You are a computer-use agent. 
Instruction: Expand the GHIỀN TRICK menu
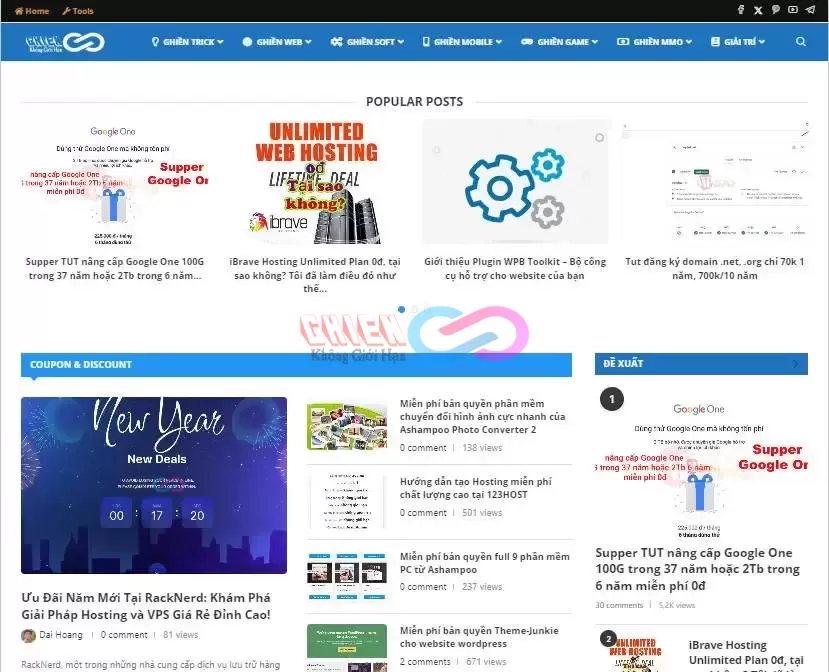(187, 42)
